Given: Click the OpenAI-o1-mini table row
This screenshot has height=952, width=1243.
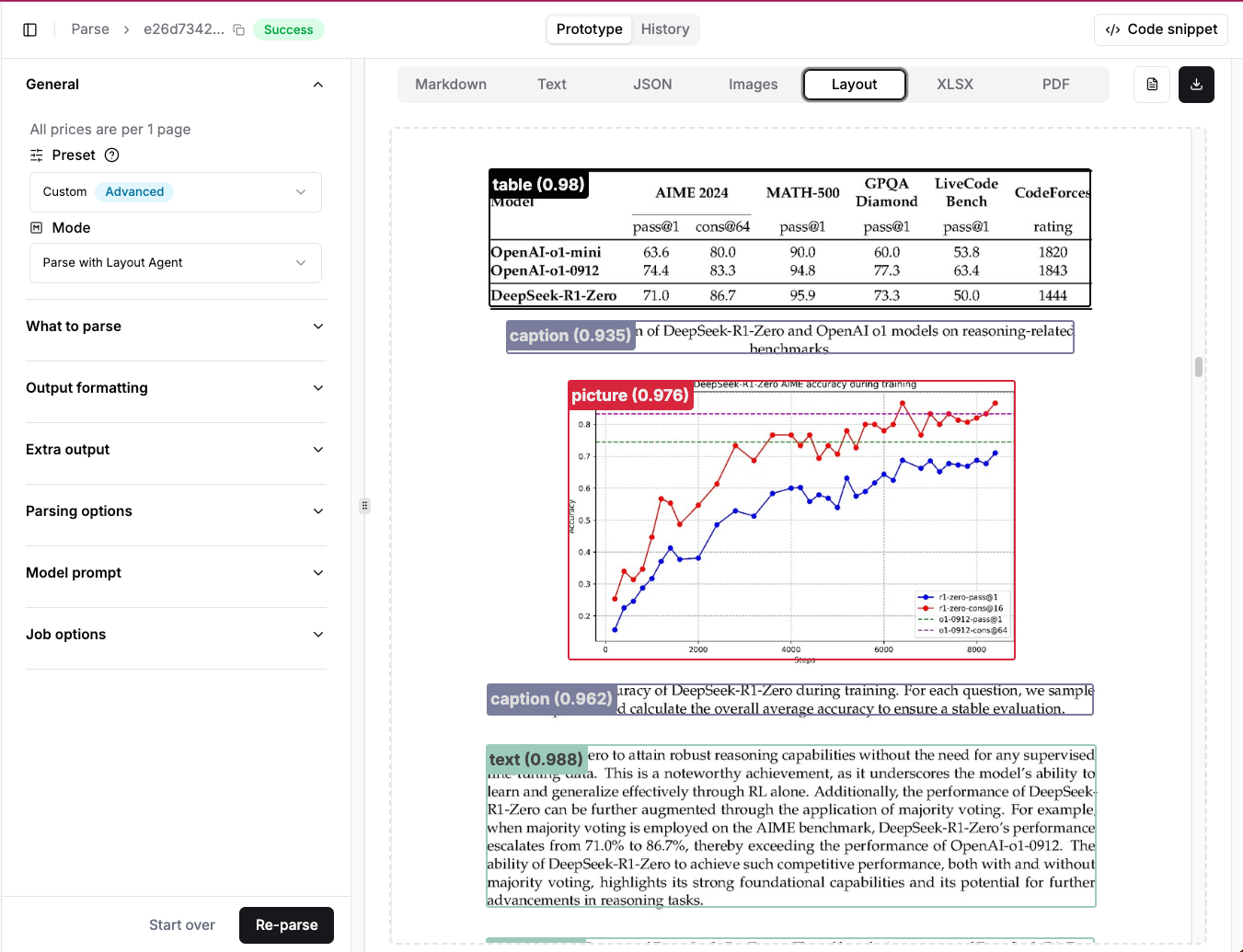Looking at the screenshot, I should [x=789, y=252].
